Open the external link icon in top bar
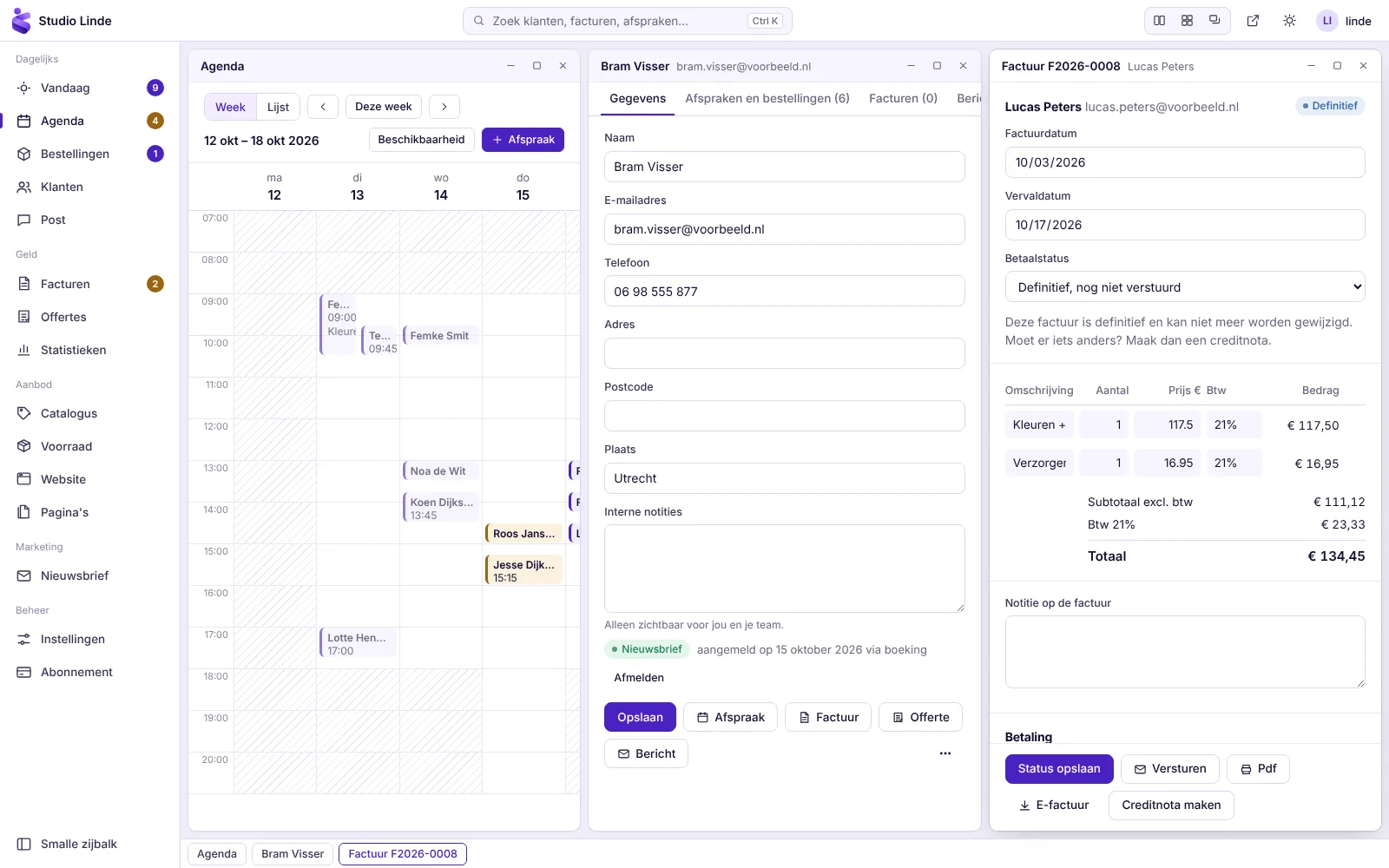 coord(1253,21)
